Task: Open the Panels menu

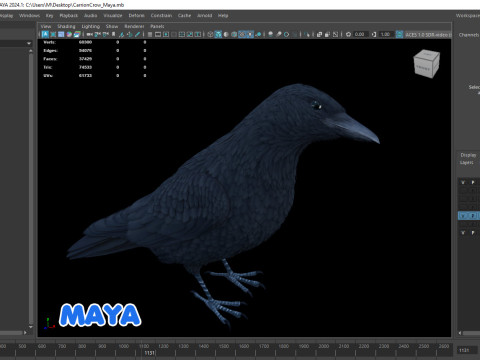Action: 157,26
